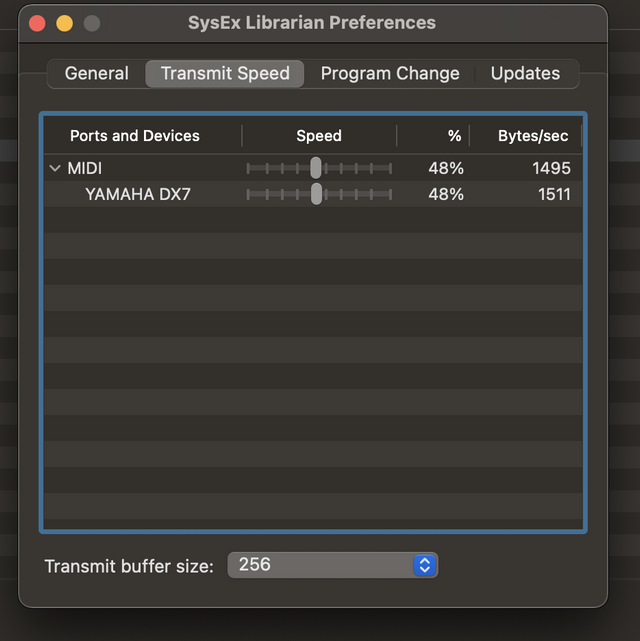Open the Program Change tab
Screen dimensions: 640x641
point(390,73)
